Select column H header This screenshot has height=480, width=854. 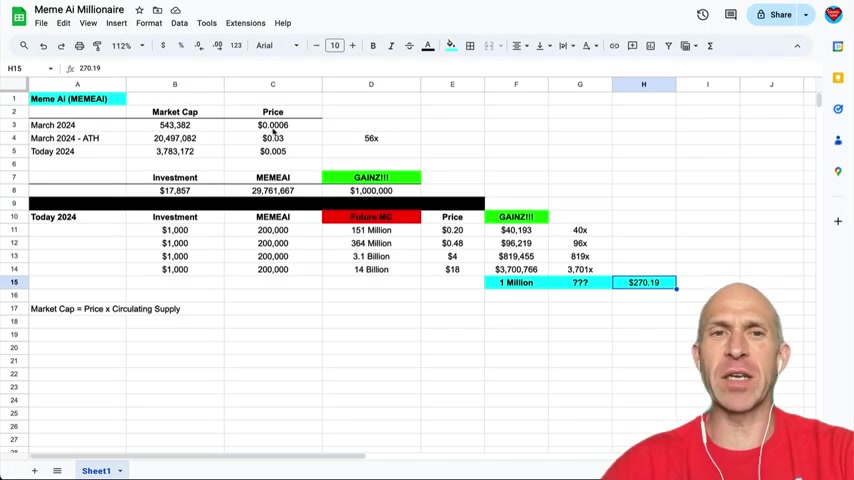pos(644,84)
